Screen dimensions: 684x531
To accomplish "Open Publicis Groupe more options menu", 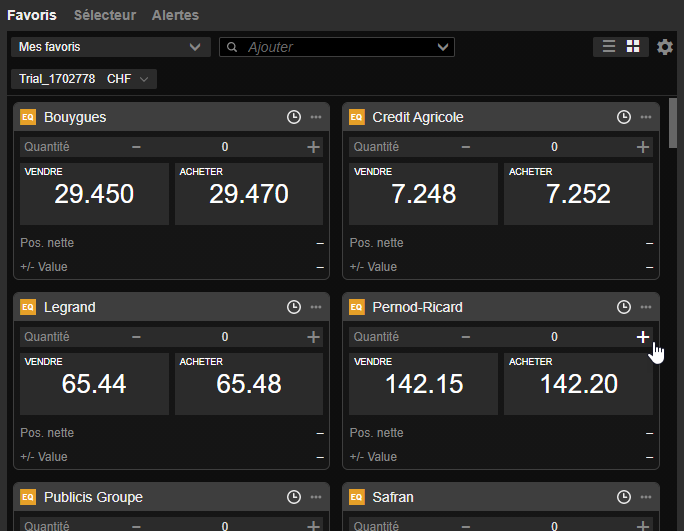I will (x=316, y=497).
